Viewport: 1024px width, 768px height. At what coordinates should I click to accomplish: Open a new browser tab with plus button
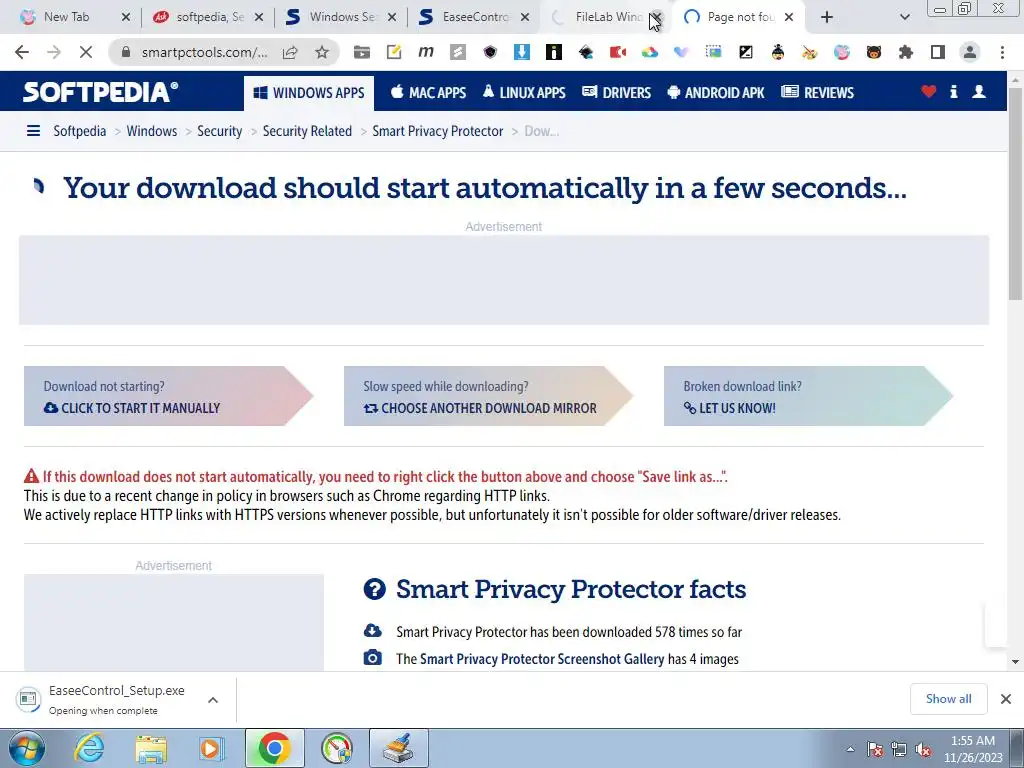pyautogui.click(x=827, y=17)
